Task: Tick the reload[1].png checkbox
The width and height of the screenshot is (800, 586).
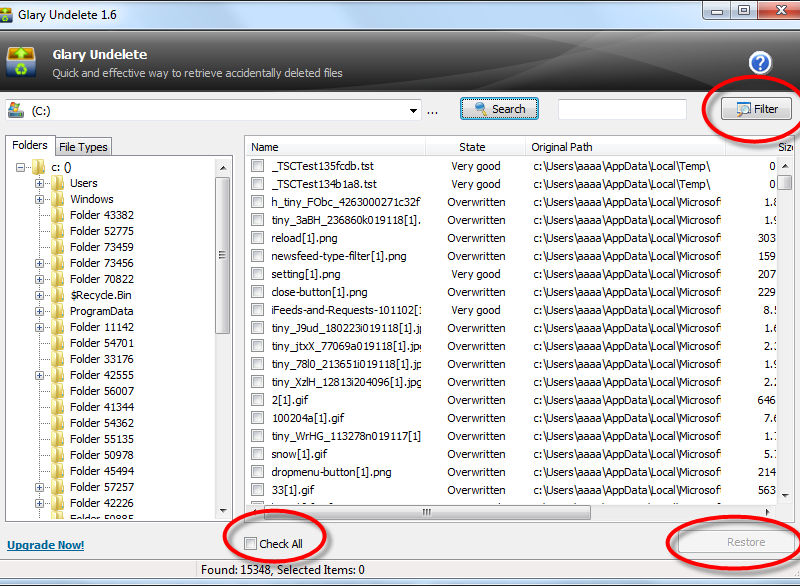Action: point(258,238)
